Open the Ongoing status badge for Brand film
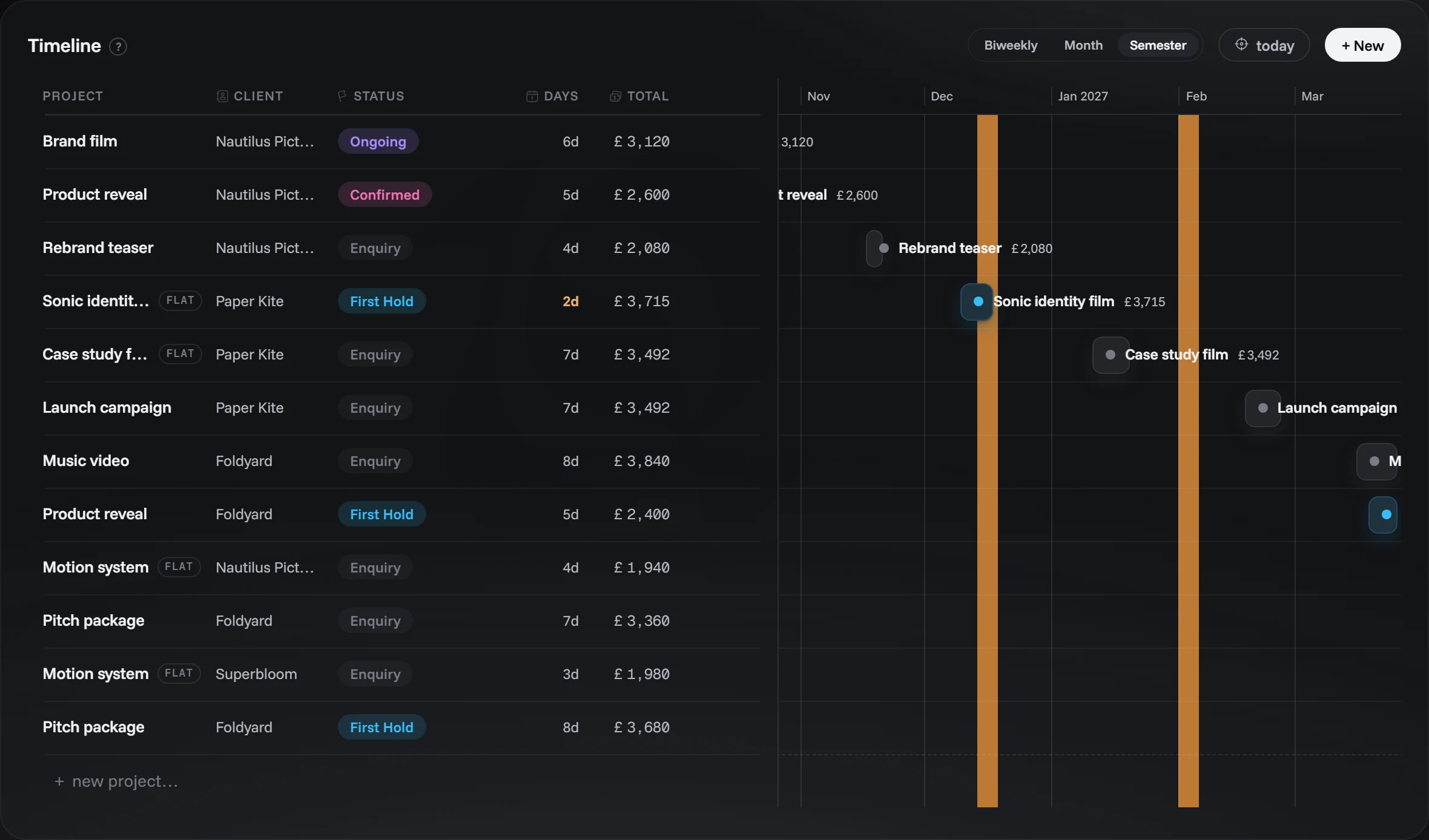 point(378,142)
